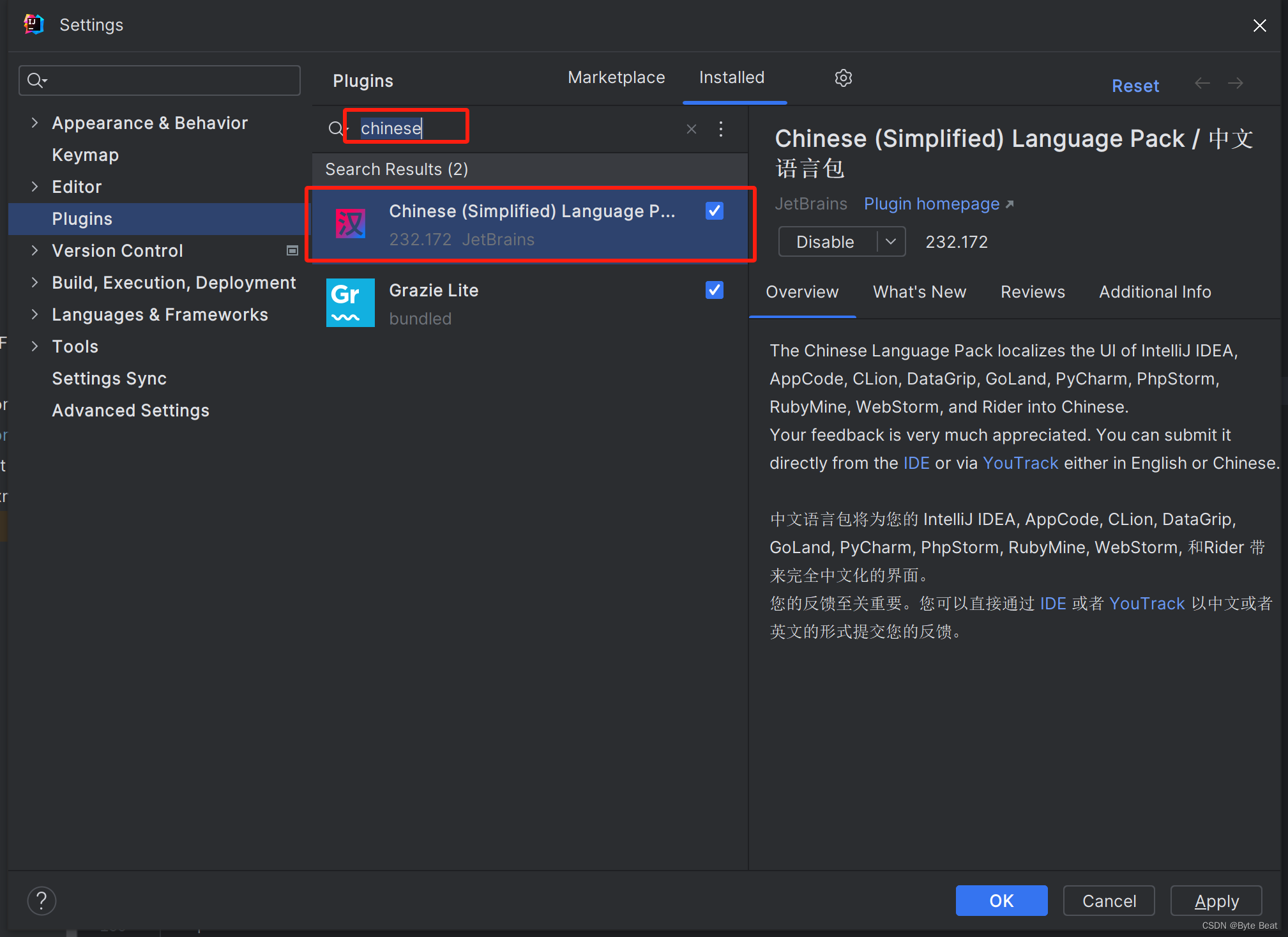Navigate back with the left arrow
Screen dimensions: 1288x937
[x=1202, y=84]
